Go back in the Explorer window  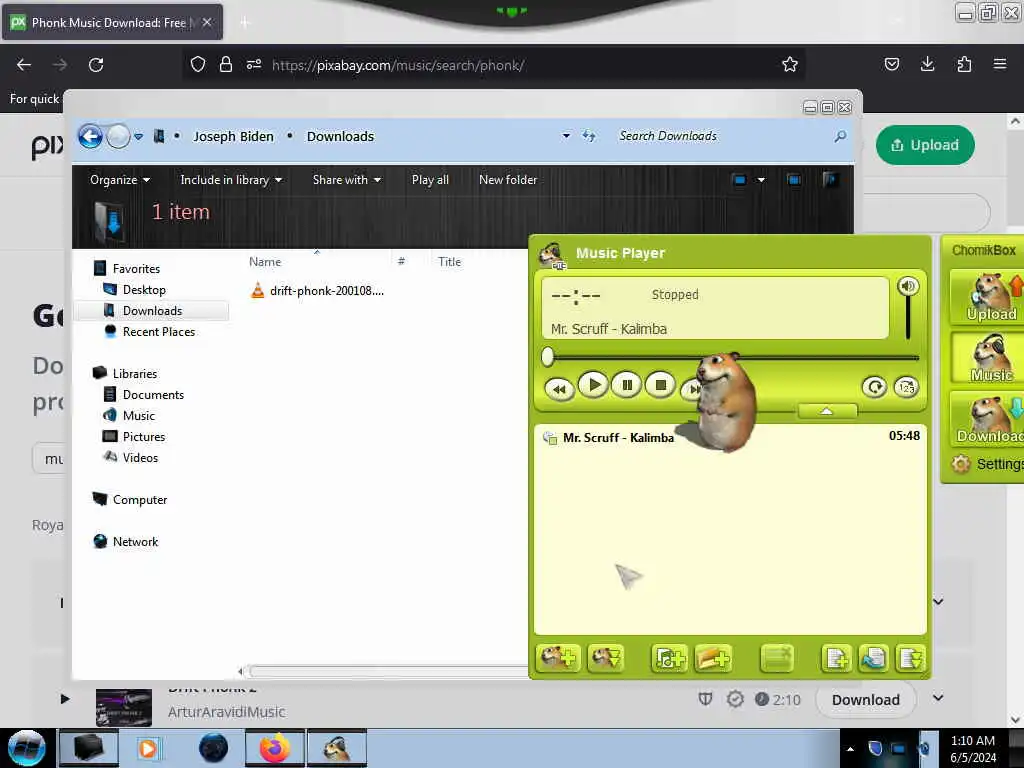(90, 136)
